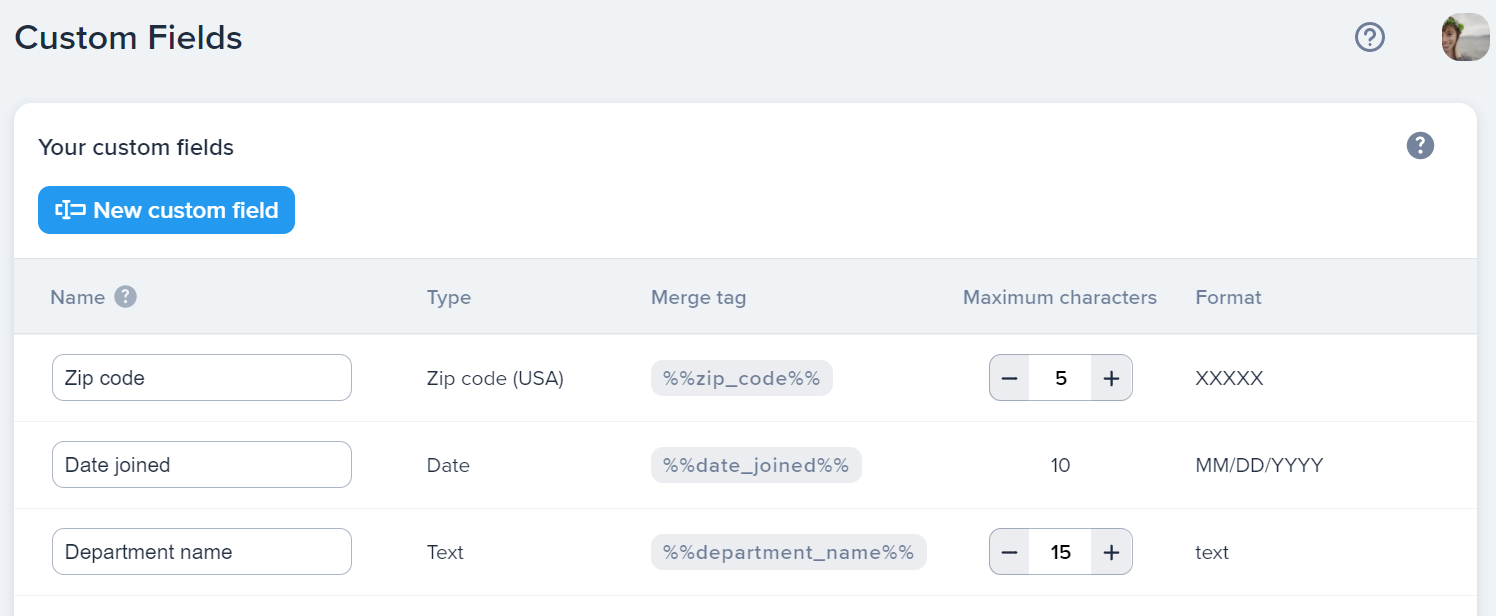Click the %%department_name%% merge tag
Screen dimensions: 1496x616
pos(788,552)
